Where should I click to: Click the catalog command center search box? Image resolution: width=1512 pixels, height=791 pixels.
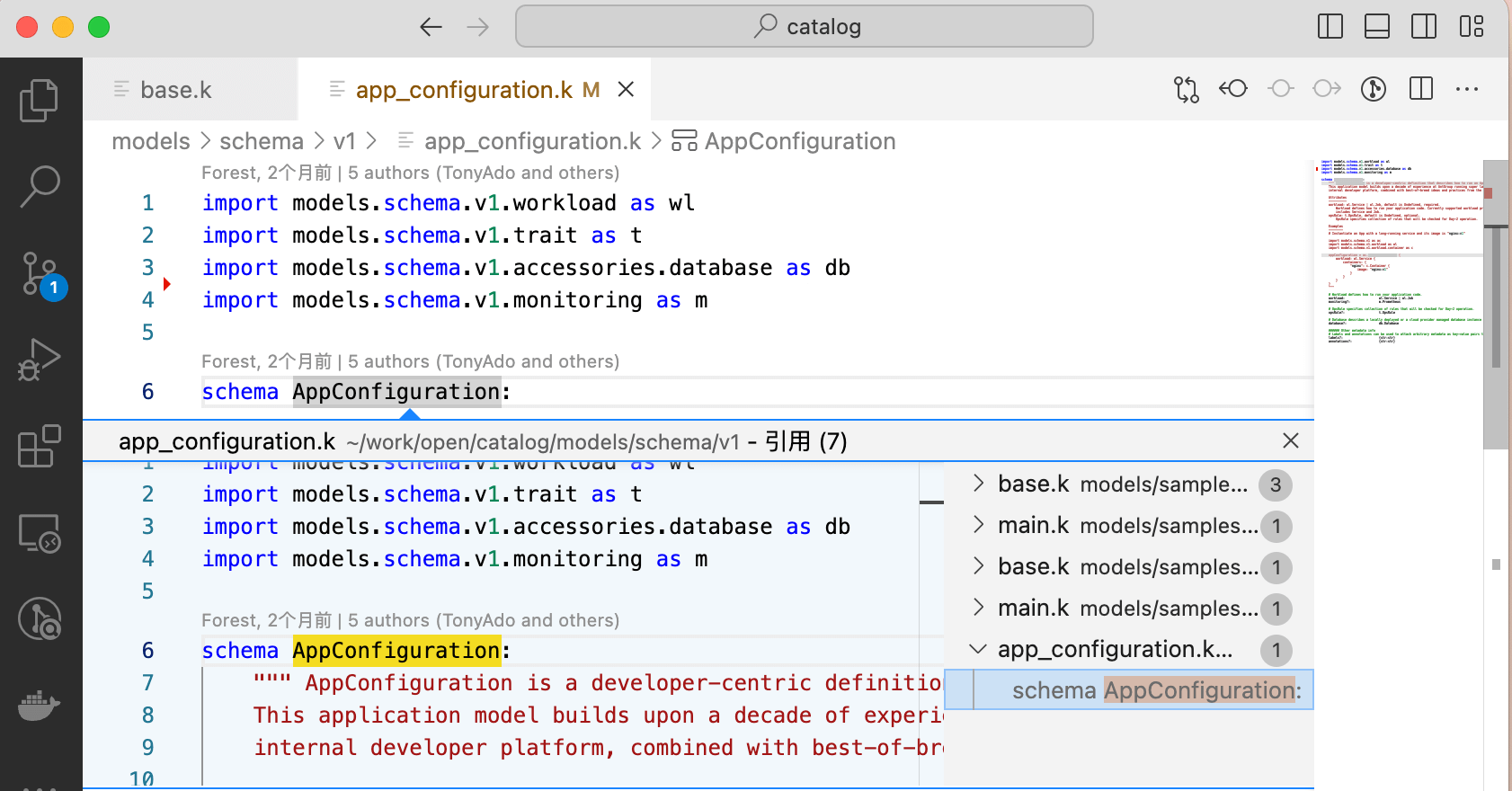point(805,27)
